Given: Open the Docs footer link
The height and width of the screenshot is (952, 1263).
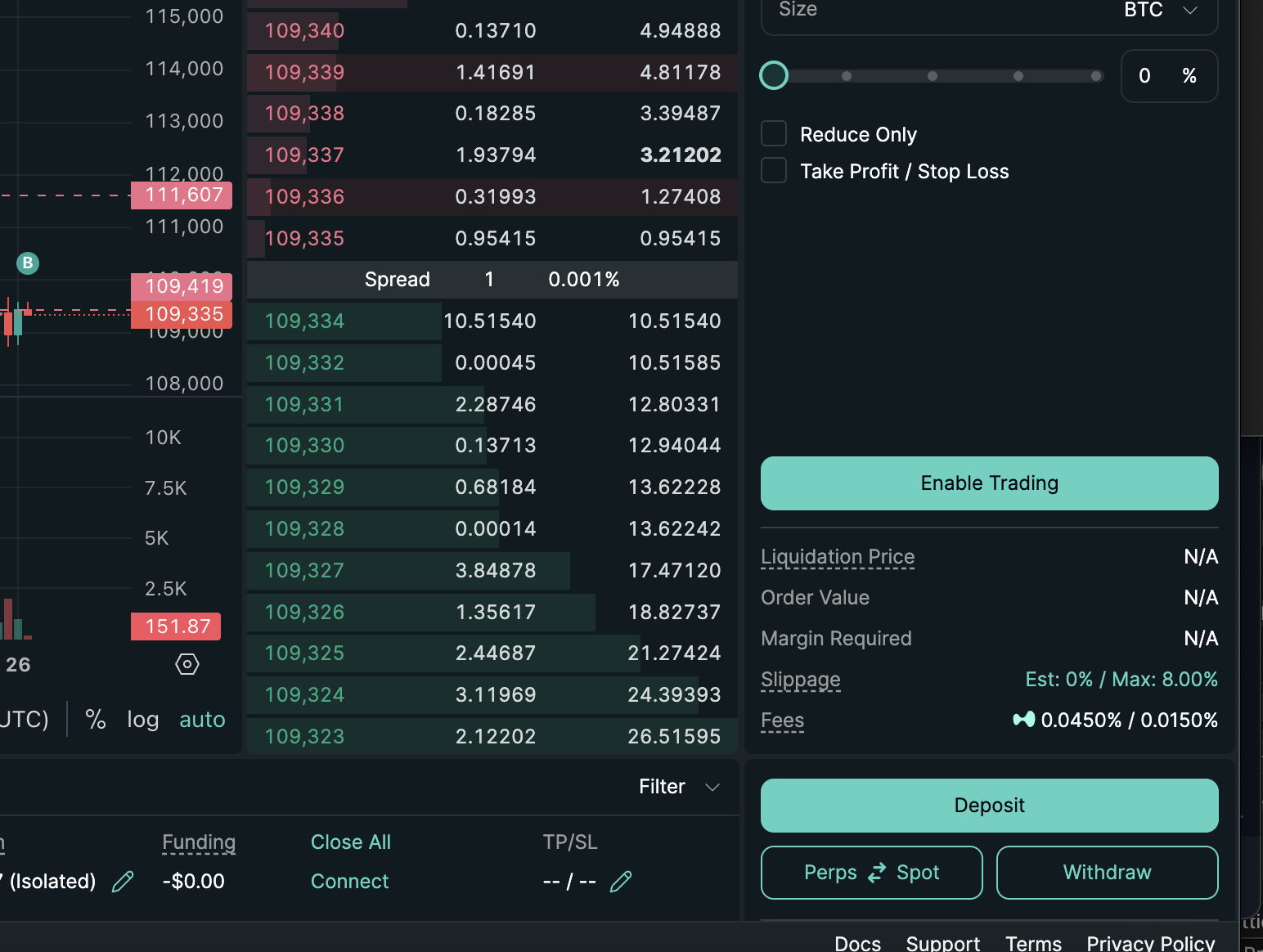Looking at the screenshot, I should pyautogui.click(x=857, y=943).
